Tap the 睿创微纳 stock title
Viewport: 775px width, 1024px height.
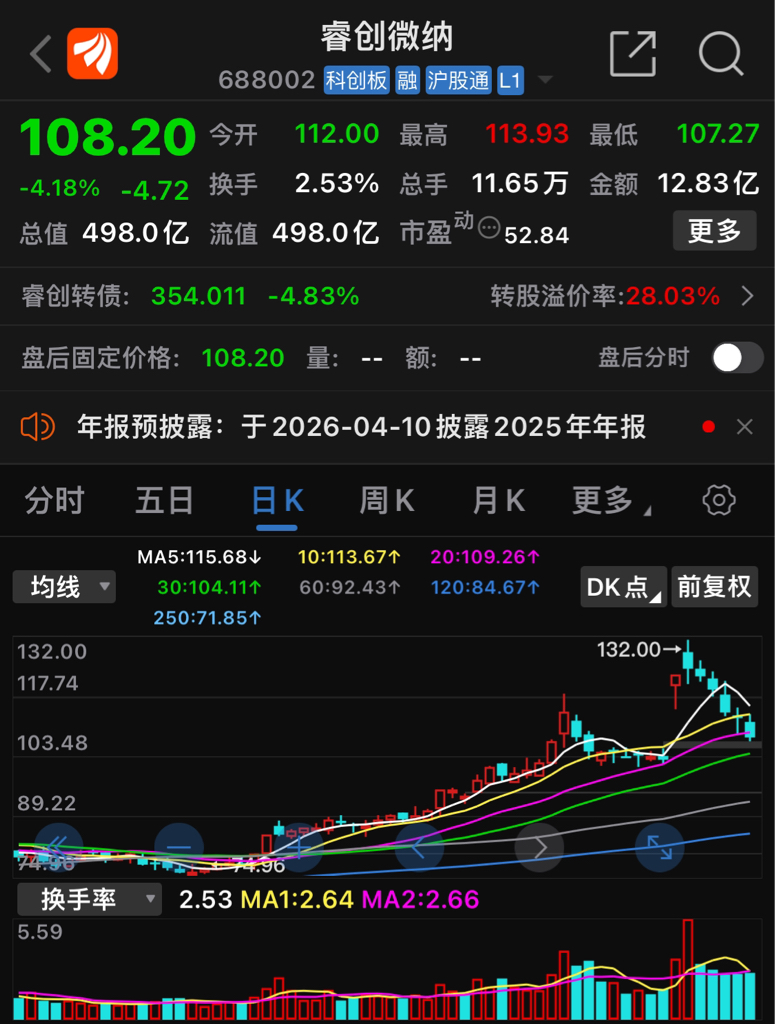(387, 37)
